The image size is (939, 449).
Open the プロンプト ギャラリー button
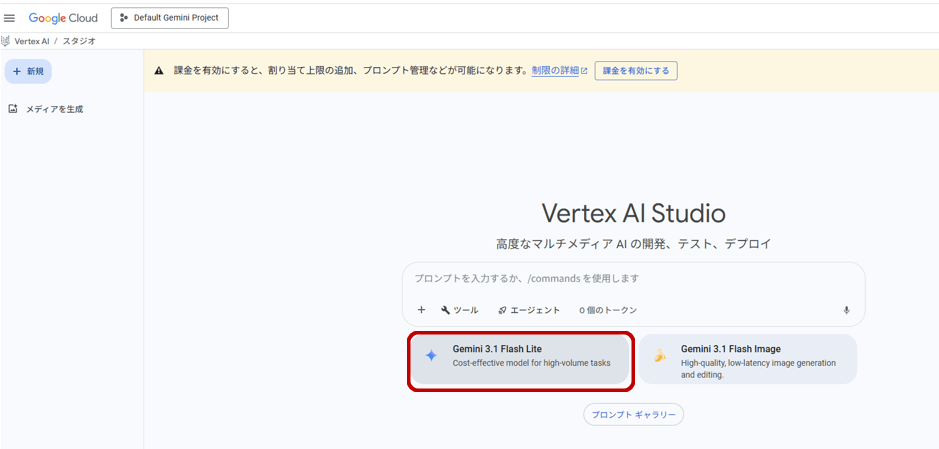pyautogui.click(x=633, y=414)
